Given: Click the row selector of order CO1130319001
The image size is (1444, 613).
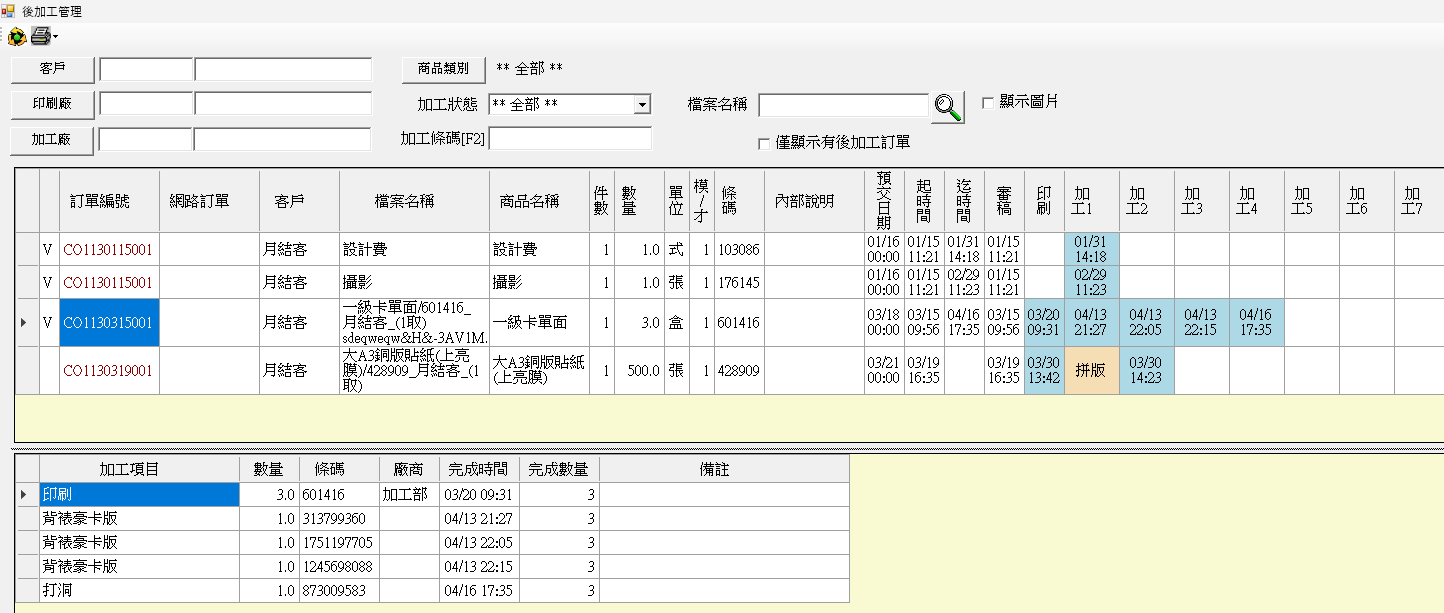Looking at the screenshot, I should click(27, 371).
